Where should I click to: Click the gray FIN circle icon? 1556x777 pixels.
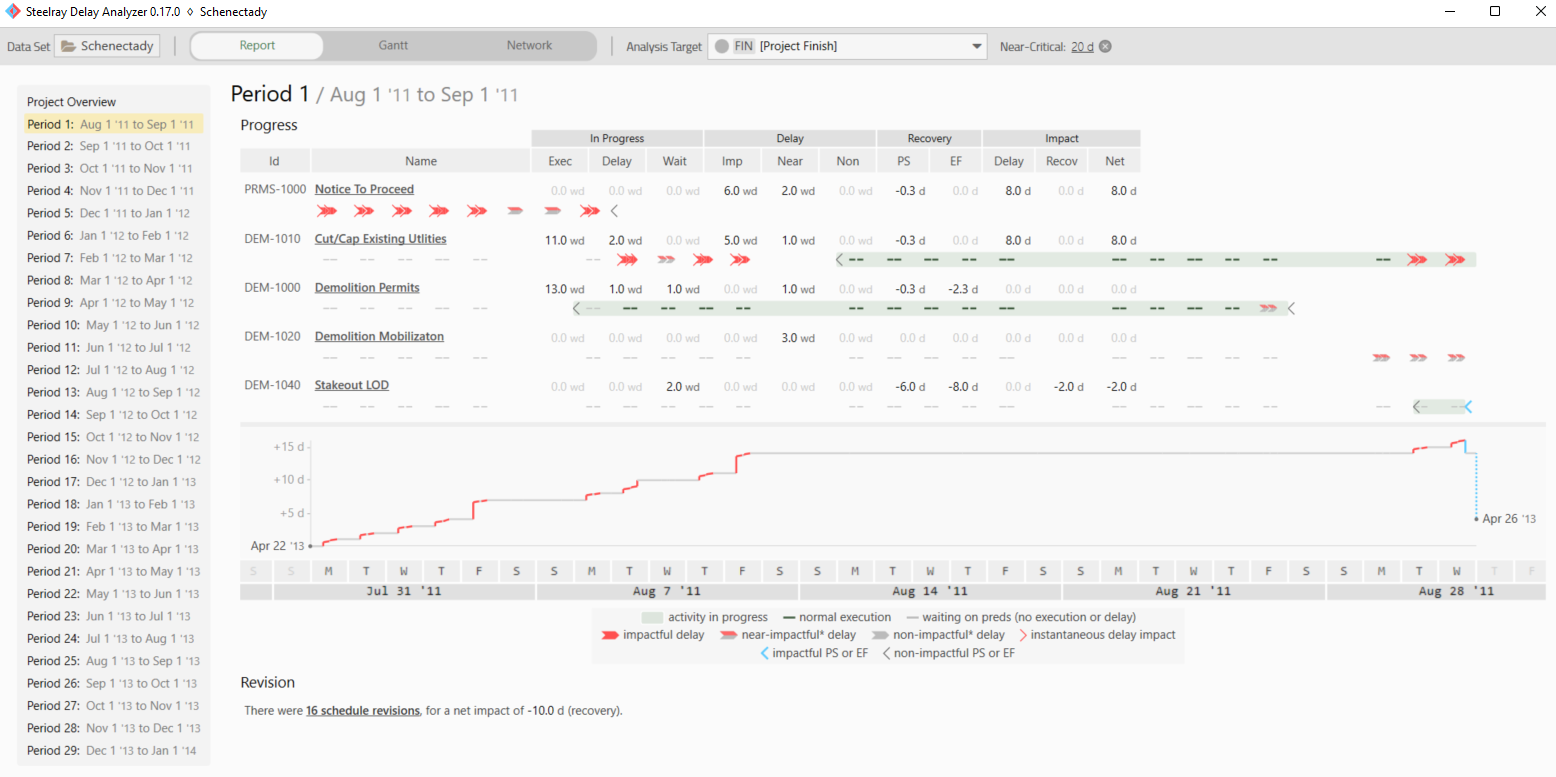coord(721,47)
